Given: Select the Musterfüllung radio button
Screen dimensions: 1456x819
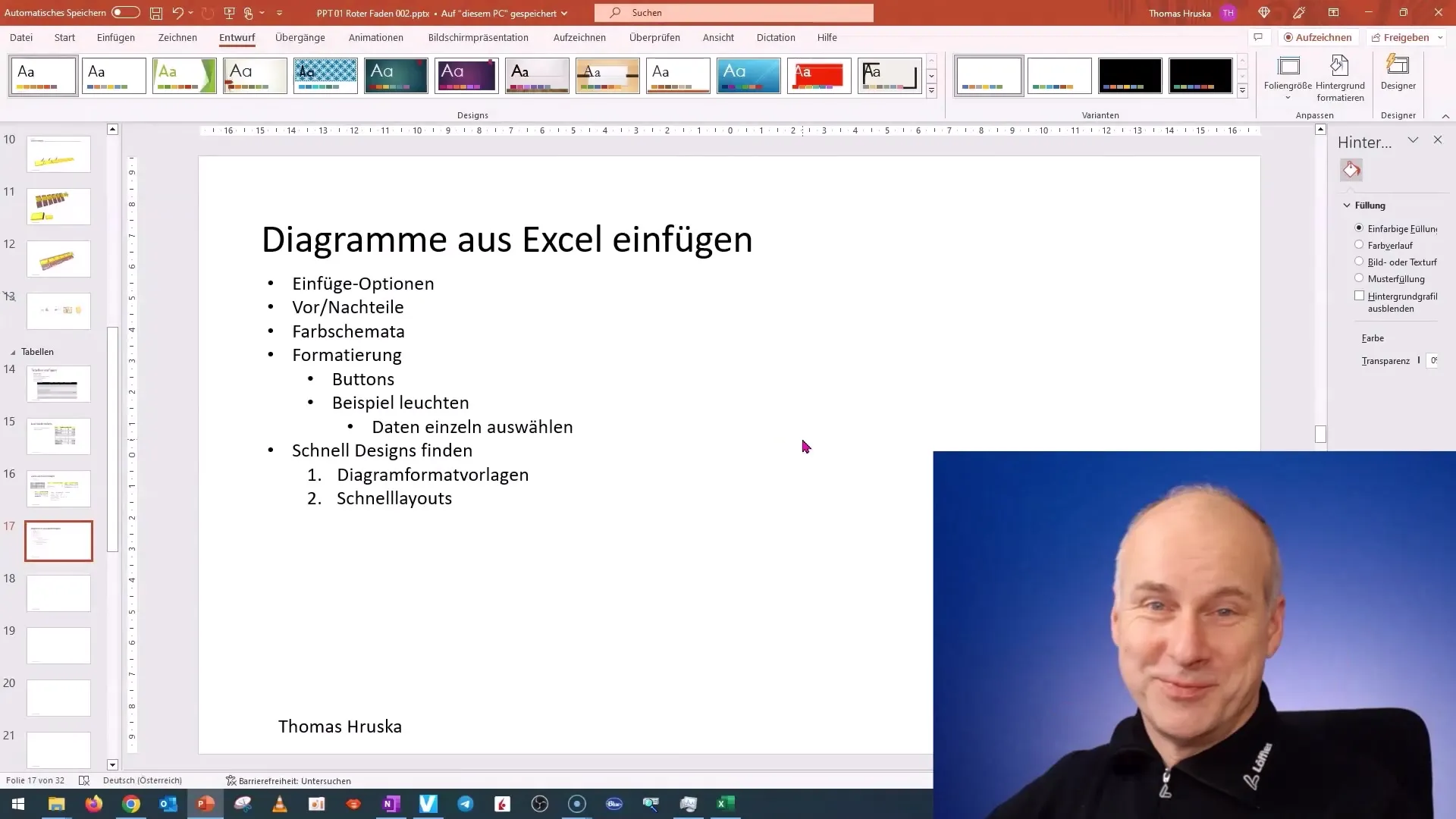Looking at the screenshot, I should point(1358,278).
